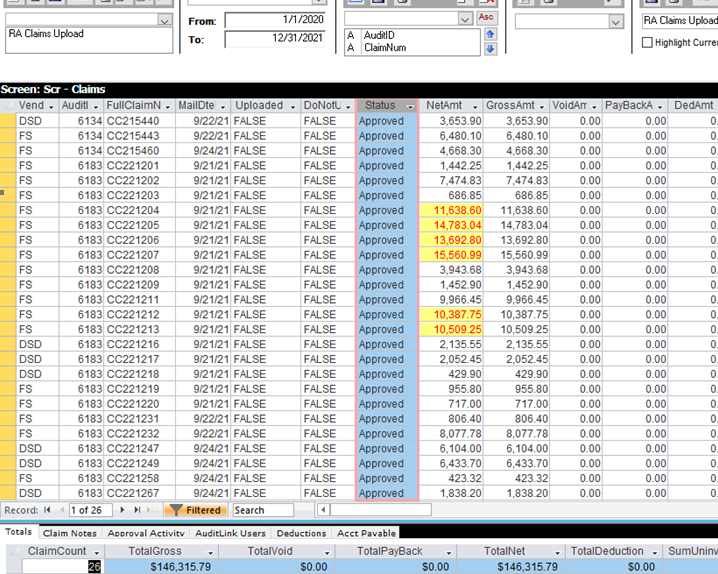Move sort field down with blue down arrow
The height and width of the screenshot is (574, 718).
coord(490,48)
